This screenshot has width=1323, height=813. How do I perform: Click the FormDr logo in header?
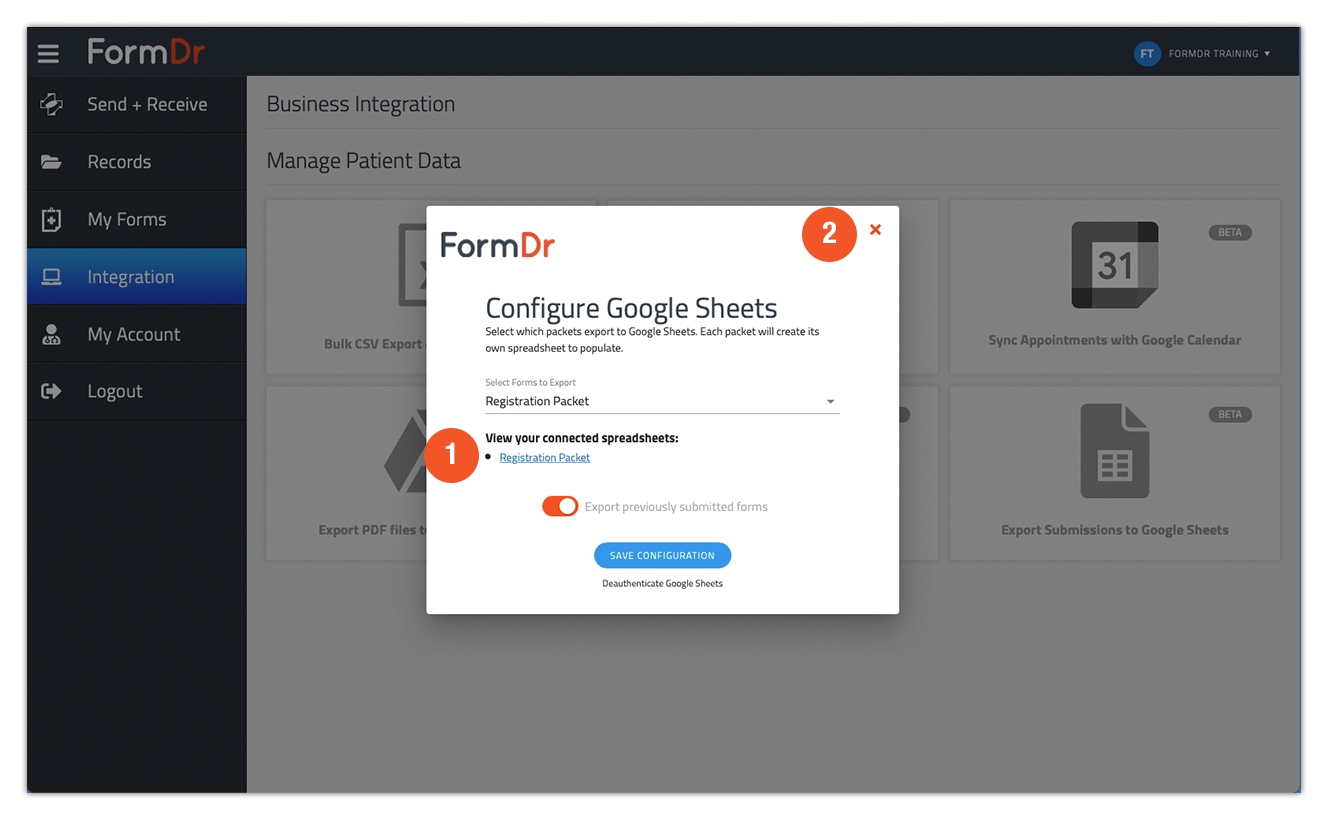click(x=146, y=51)
